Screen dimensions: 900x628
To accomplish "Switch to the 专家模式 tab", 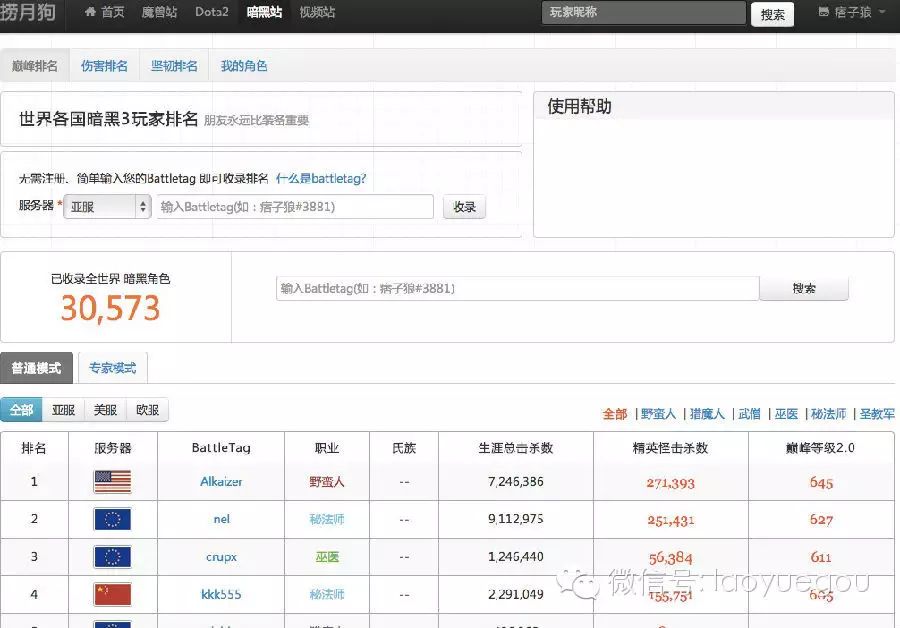I will pos(112,368).
